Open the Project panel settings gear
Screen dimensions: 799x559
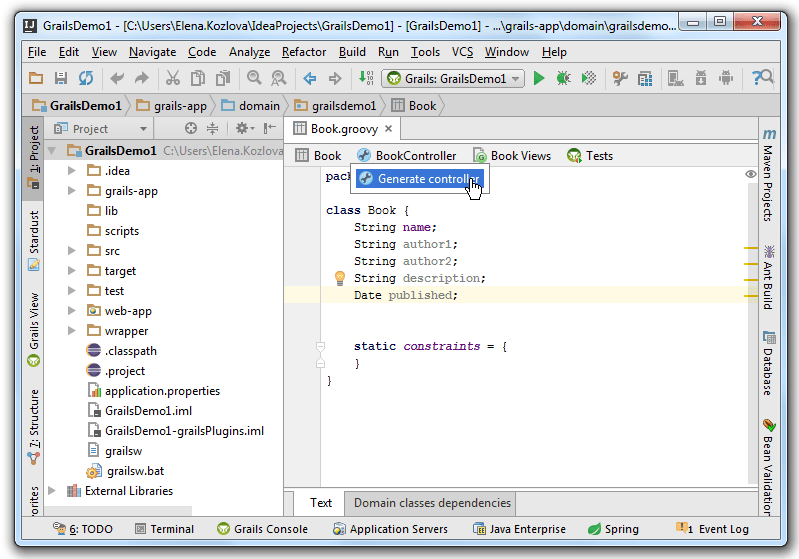[242, 128]
